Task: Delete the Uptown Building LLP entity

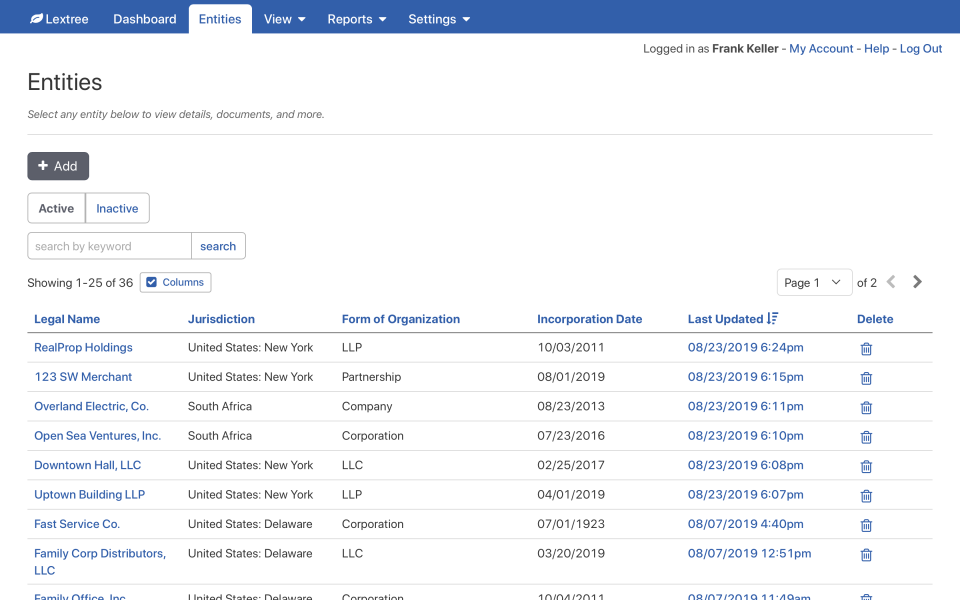Action: tap(865, 494)
